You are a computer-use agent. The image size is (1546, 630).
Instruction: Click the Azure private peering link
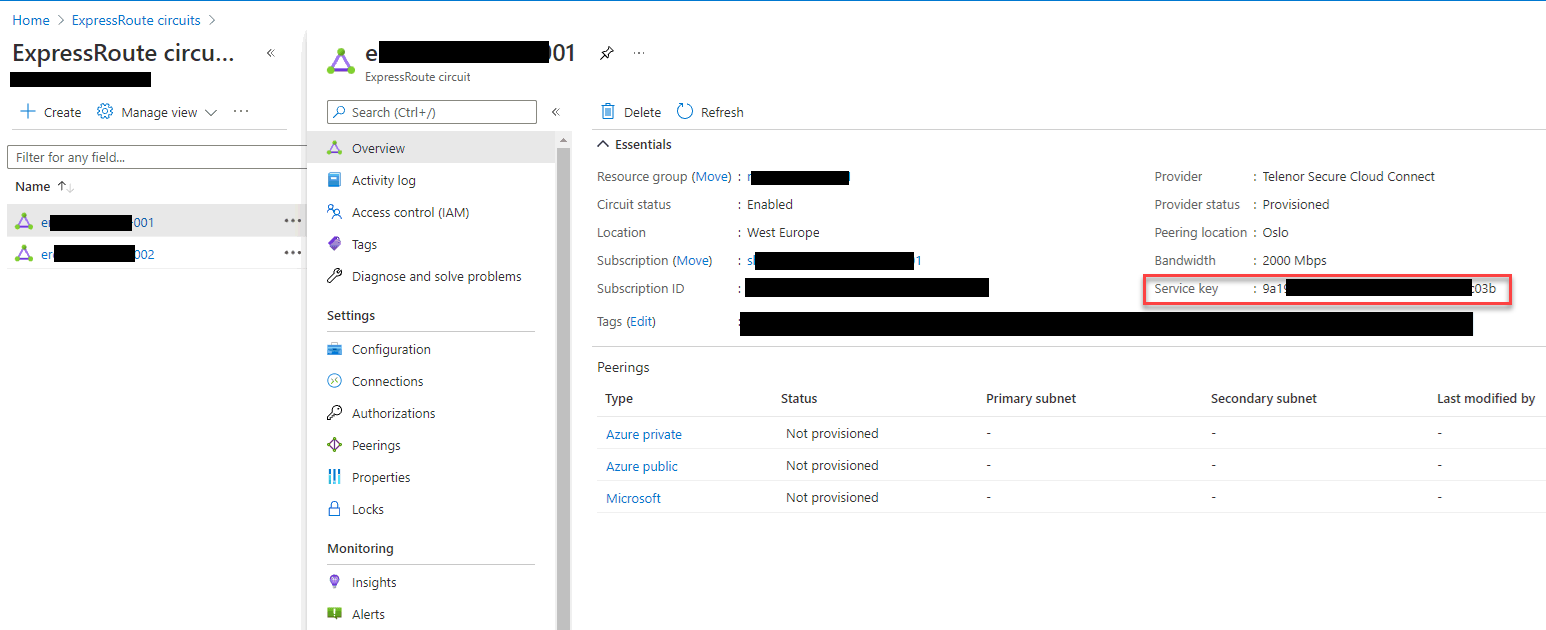(644, 434)
